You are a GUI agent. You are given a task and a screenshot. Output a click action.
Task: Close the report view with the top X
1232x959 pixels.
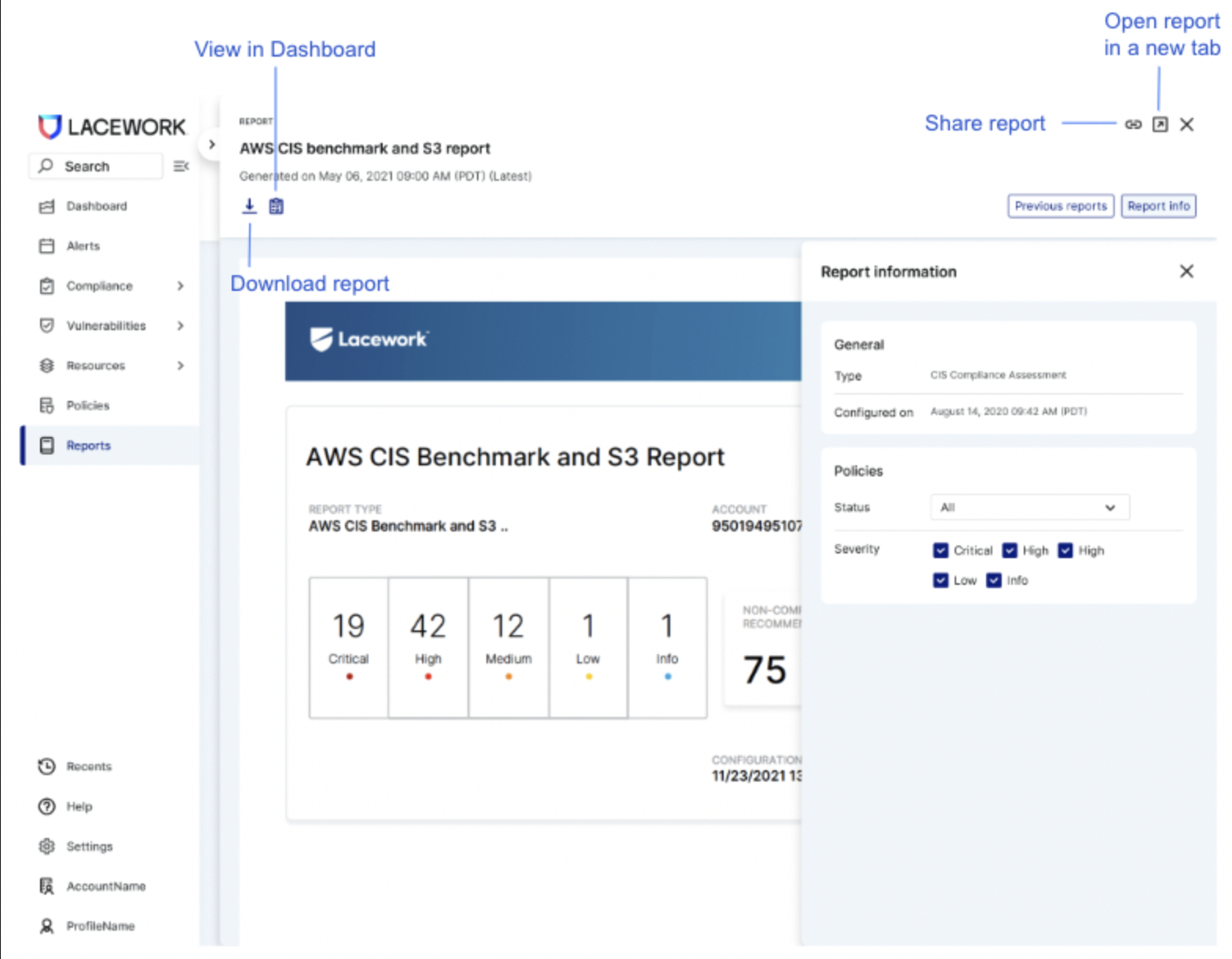click(x=1187, y=124)
